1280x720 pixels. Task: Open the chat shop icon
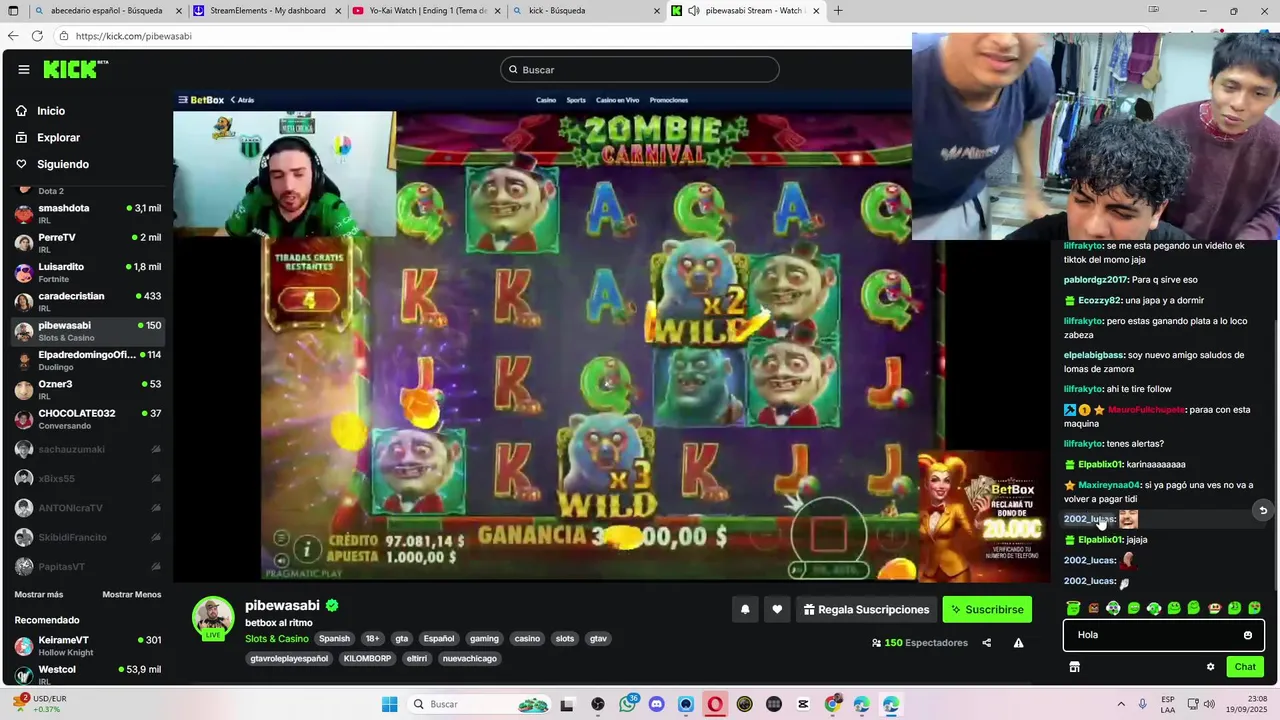pos(1074,667)
